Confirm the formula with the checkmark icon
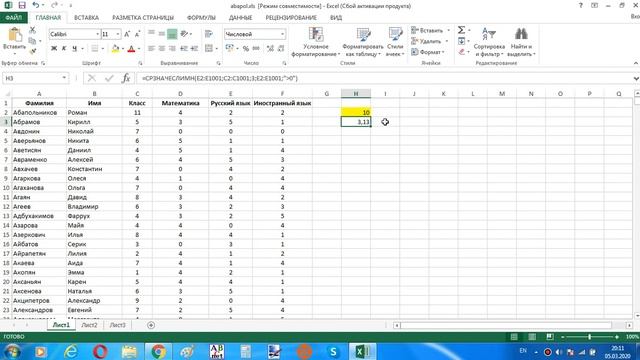Image resolution: width=640 pixels, height=360 pixels. coord(109,78)
